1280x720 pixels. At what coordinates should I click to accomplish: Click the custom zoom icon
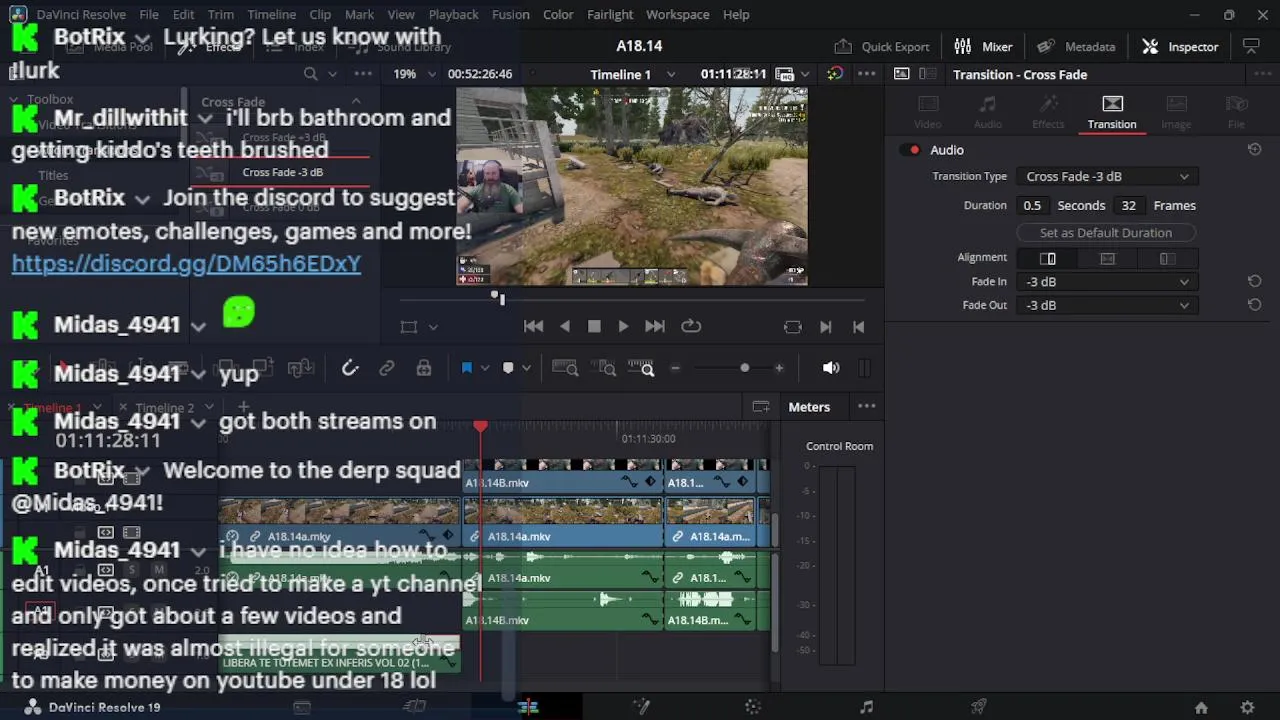[x=641, y=368]
